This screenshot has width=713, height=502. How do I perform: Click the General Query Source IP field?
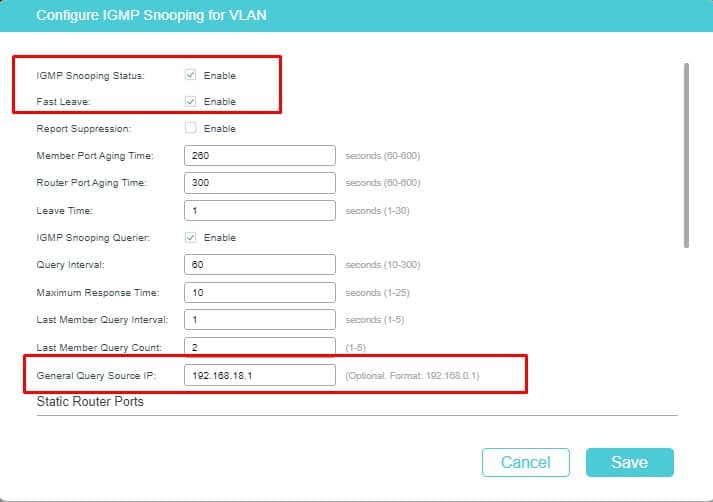coord(260,375)
